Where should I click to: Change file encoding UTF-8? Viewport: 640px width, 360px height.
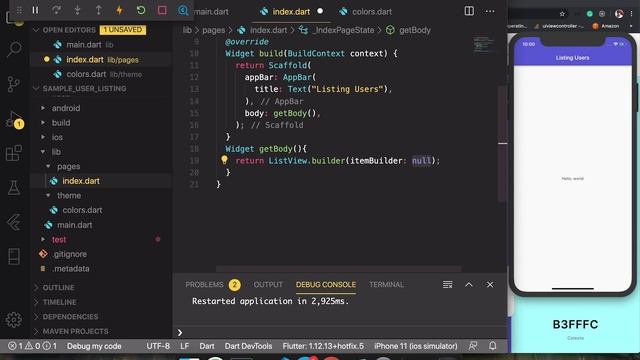point(158,346)
